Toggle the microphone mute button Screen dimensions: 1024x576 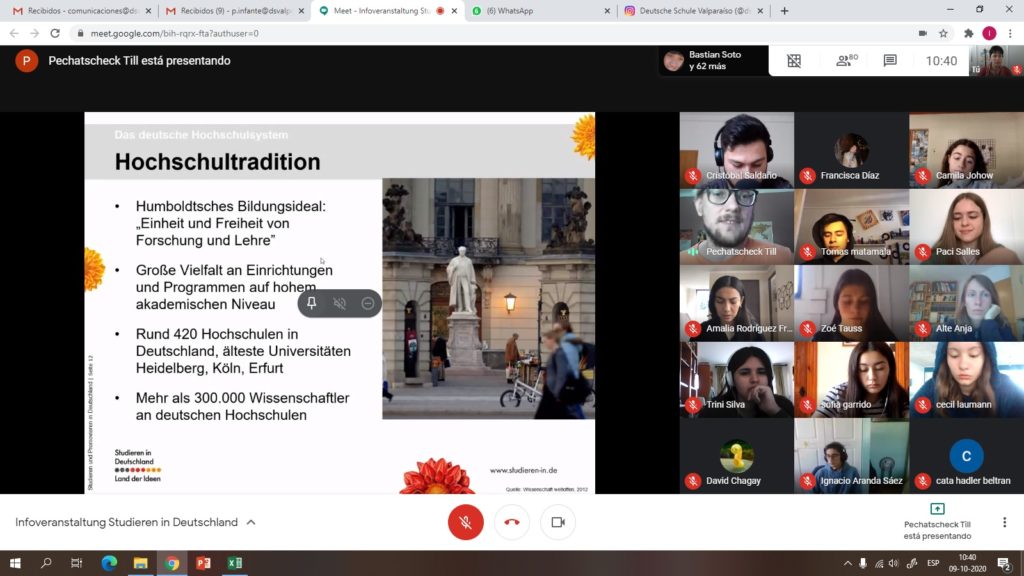pyautogui.click(x=465, y=522)
